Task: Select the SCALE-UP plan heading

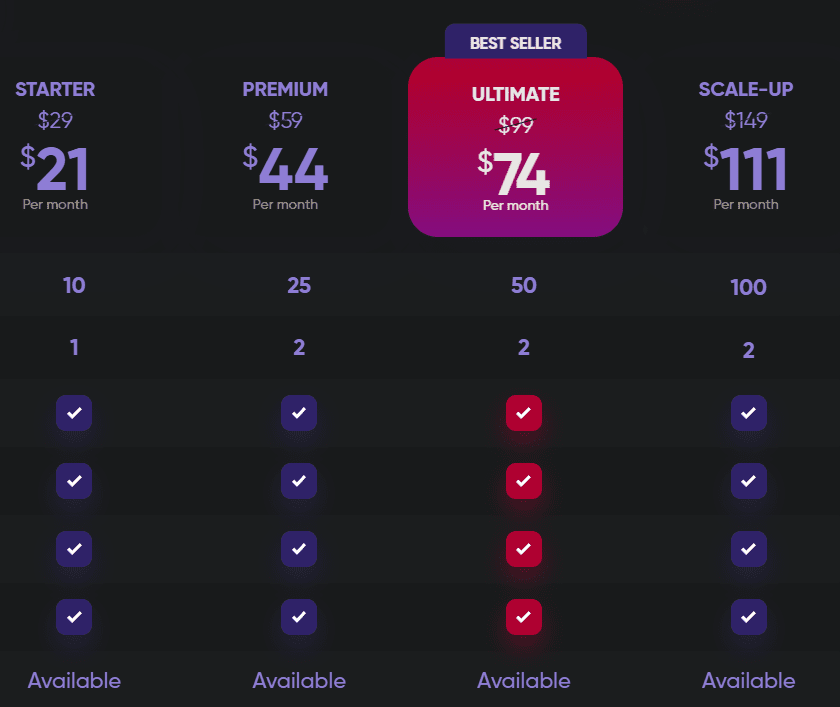Action: (746, 89)
